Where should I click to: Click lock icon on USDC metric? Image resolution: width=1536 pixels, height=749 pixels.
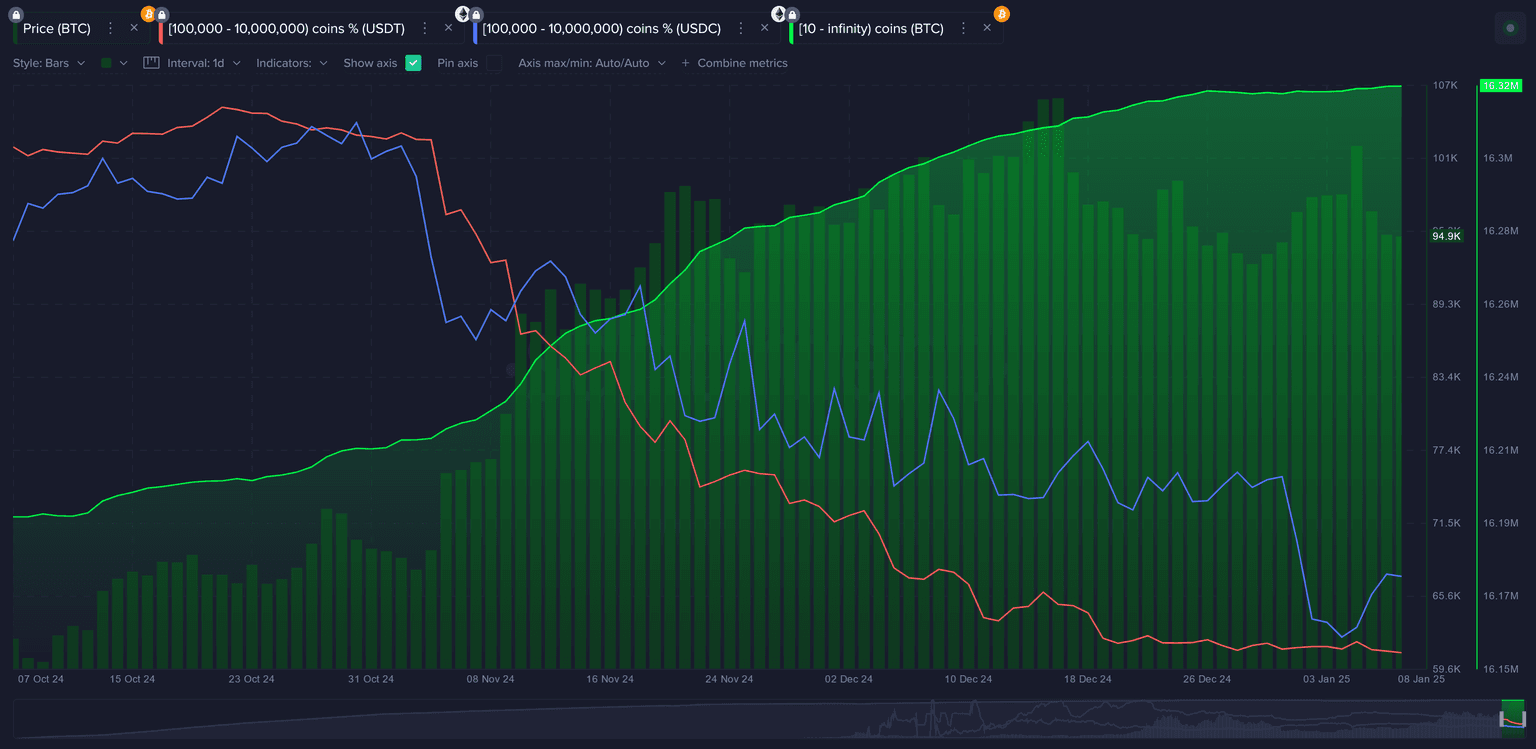(476, 14)
